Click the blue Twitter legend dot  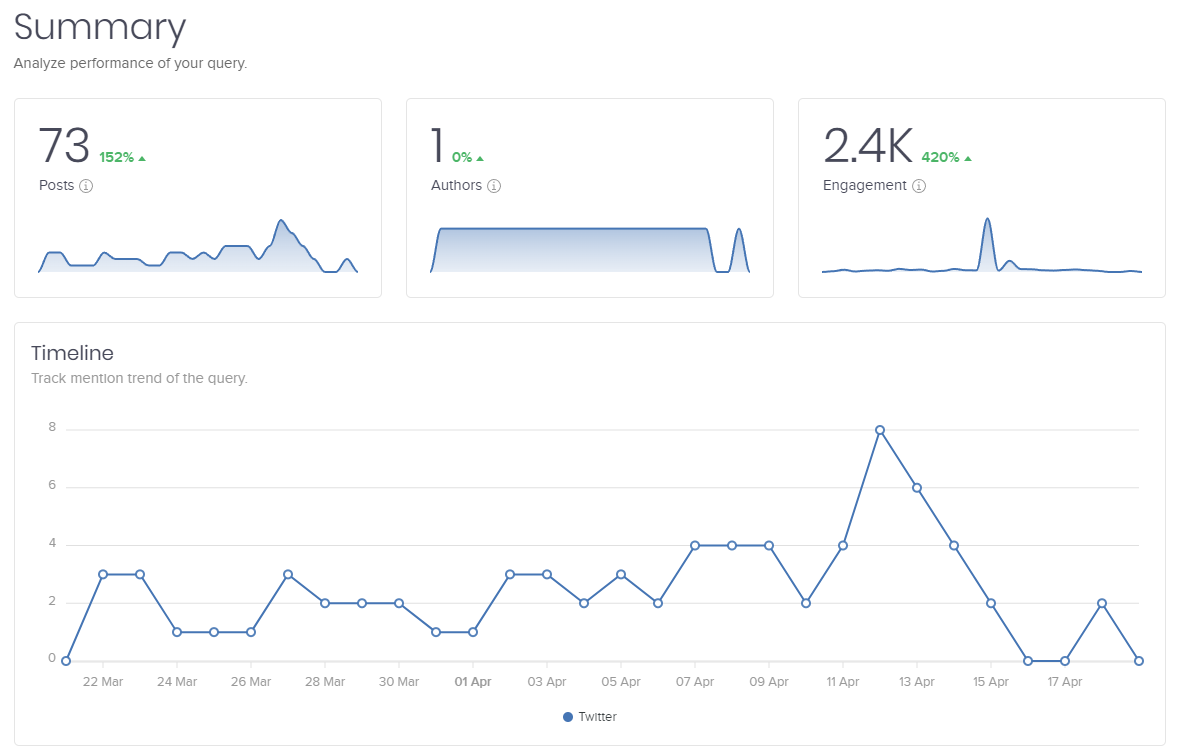click(566, 716)
